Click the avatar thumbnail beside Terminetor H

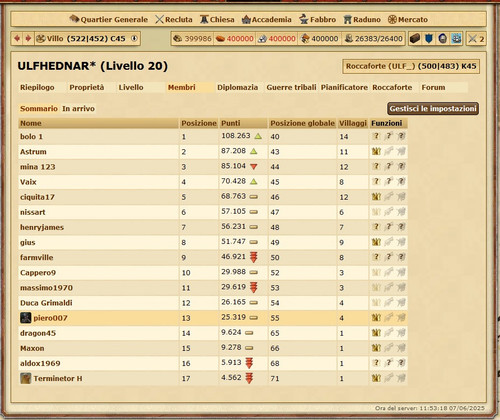point(26,378)
